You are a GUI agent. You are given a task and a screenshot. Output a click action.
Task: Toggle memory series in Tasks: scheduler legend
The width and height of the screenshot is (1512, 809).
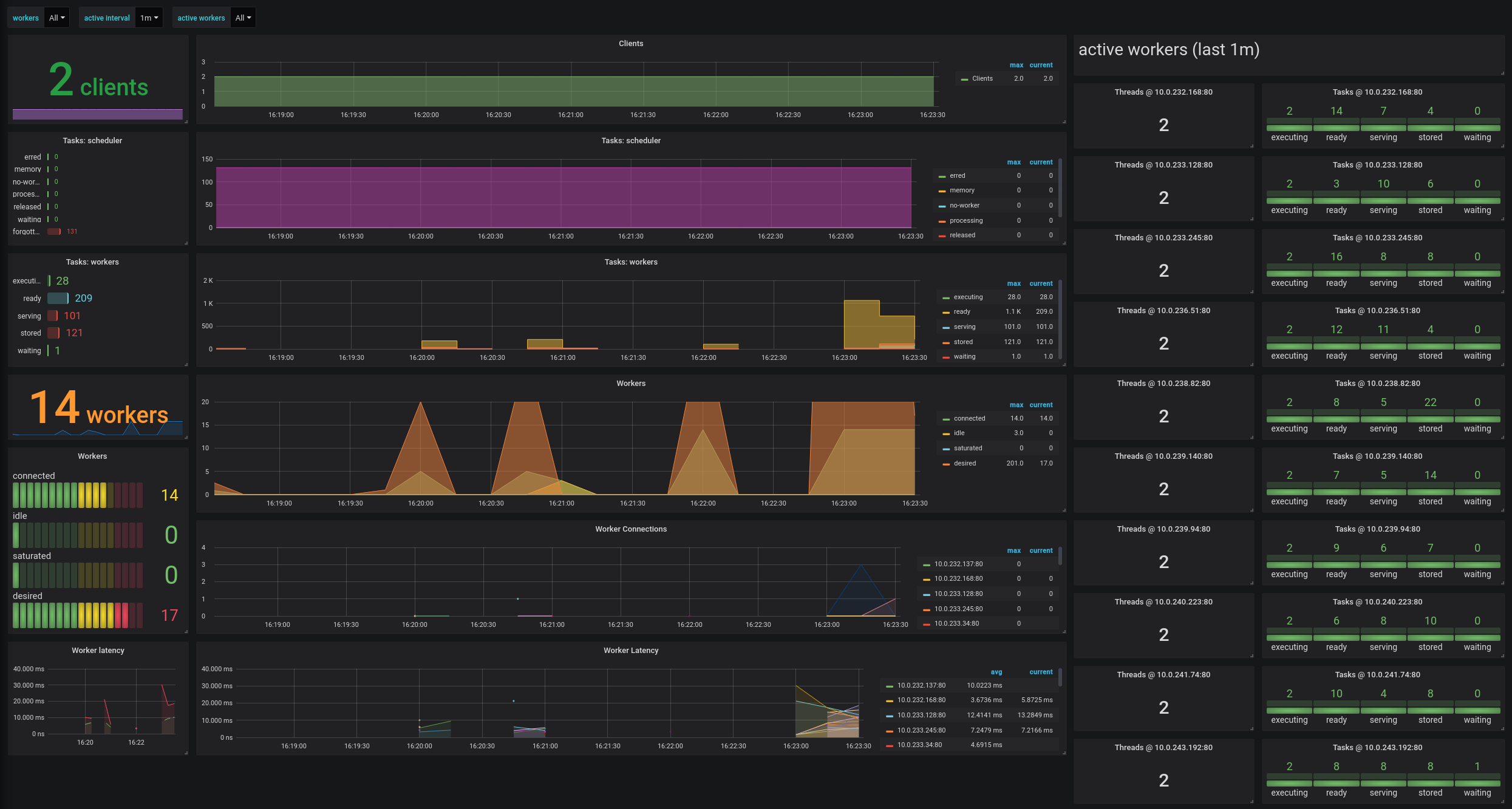(x=962, y=191)
